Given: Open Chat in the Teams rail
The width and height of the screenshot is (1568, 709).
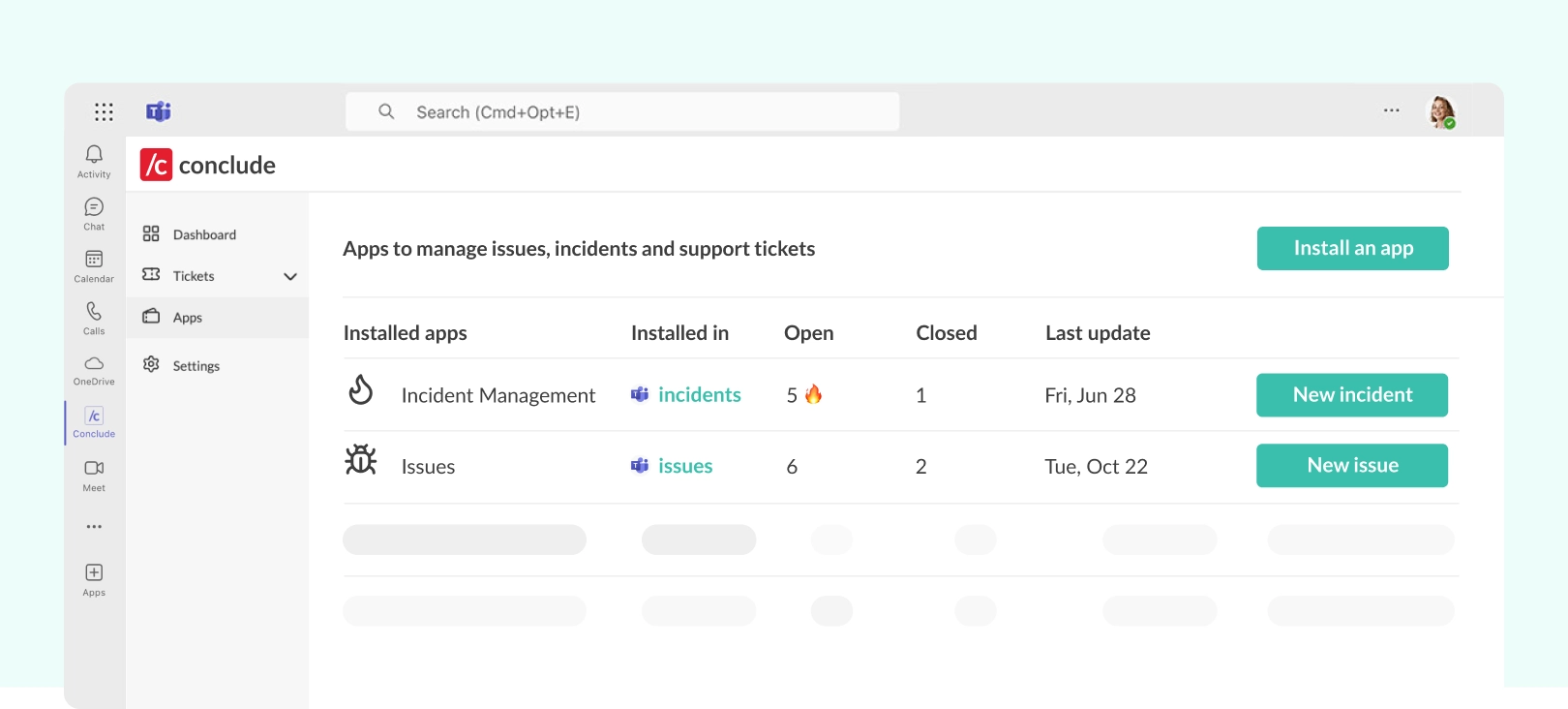Looking at the screenshot, I should (x=94, y=214).
